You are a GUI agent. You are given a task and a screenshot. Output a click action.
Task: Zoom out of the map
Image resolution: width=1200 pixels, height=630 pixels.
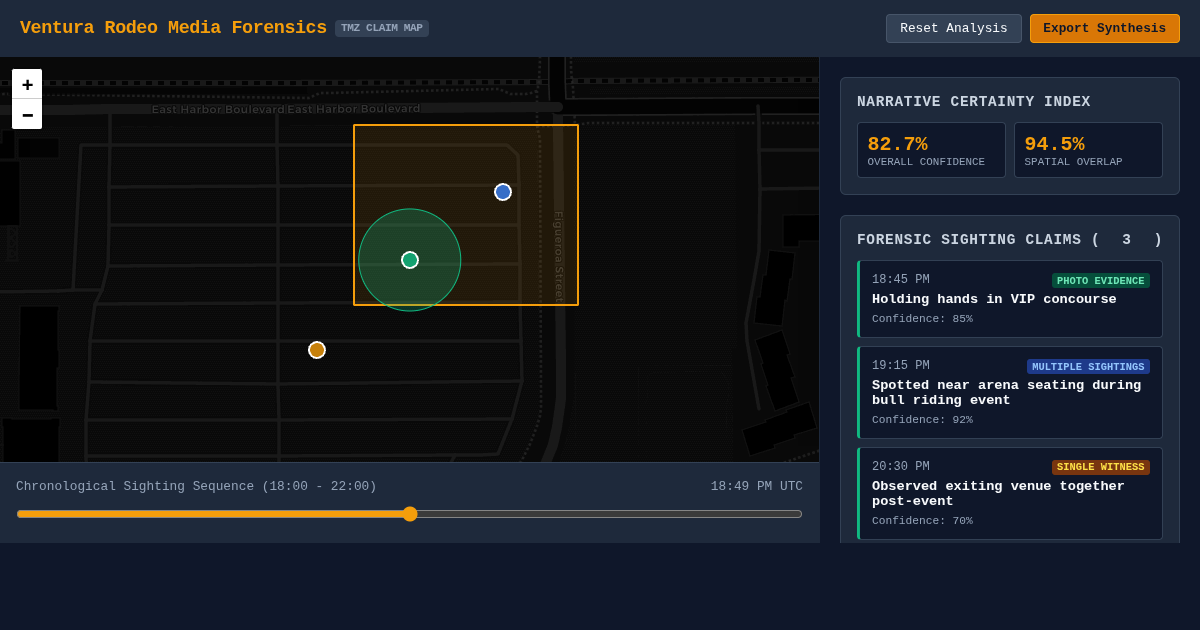click(x=27, y=114)
